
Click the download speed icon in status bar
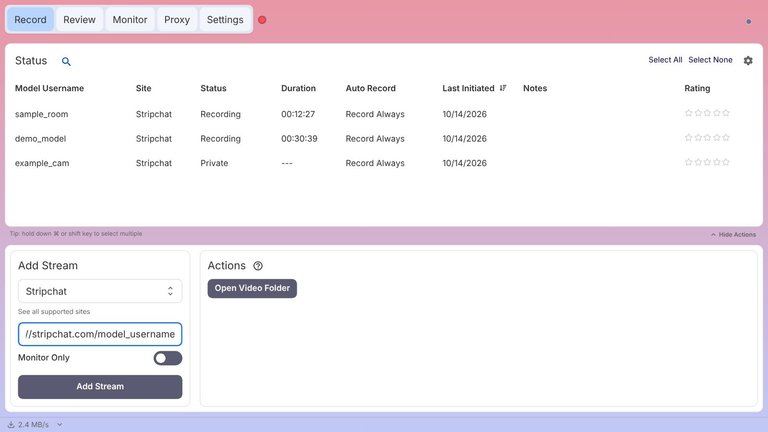click(x=11, y=425)
